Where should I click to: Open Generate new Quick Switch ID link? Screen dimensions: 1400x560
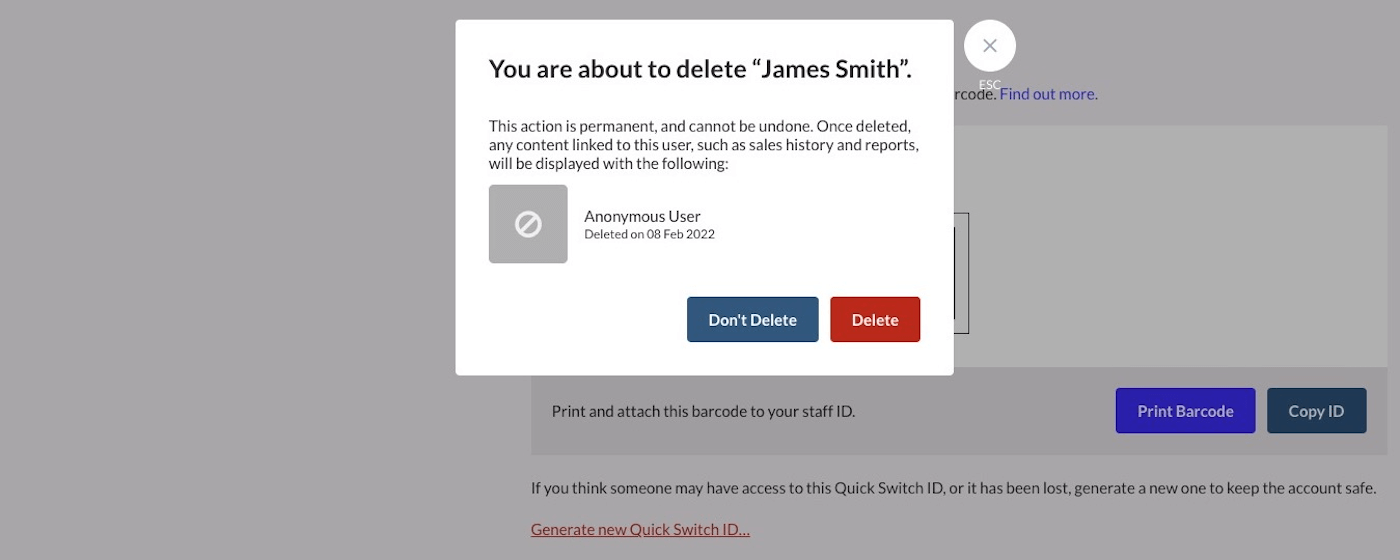(x=640, y=529)
